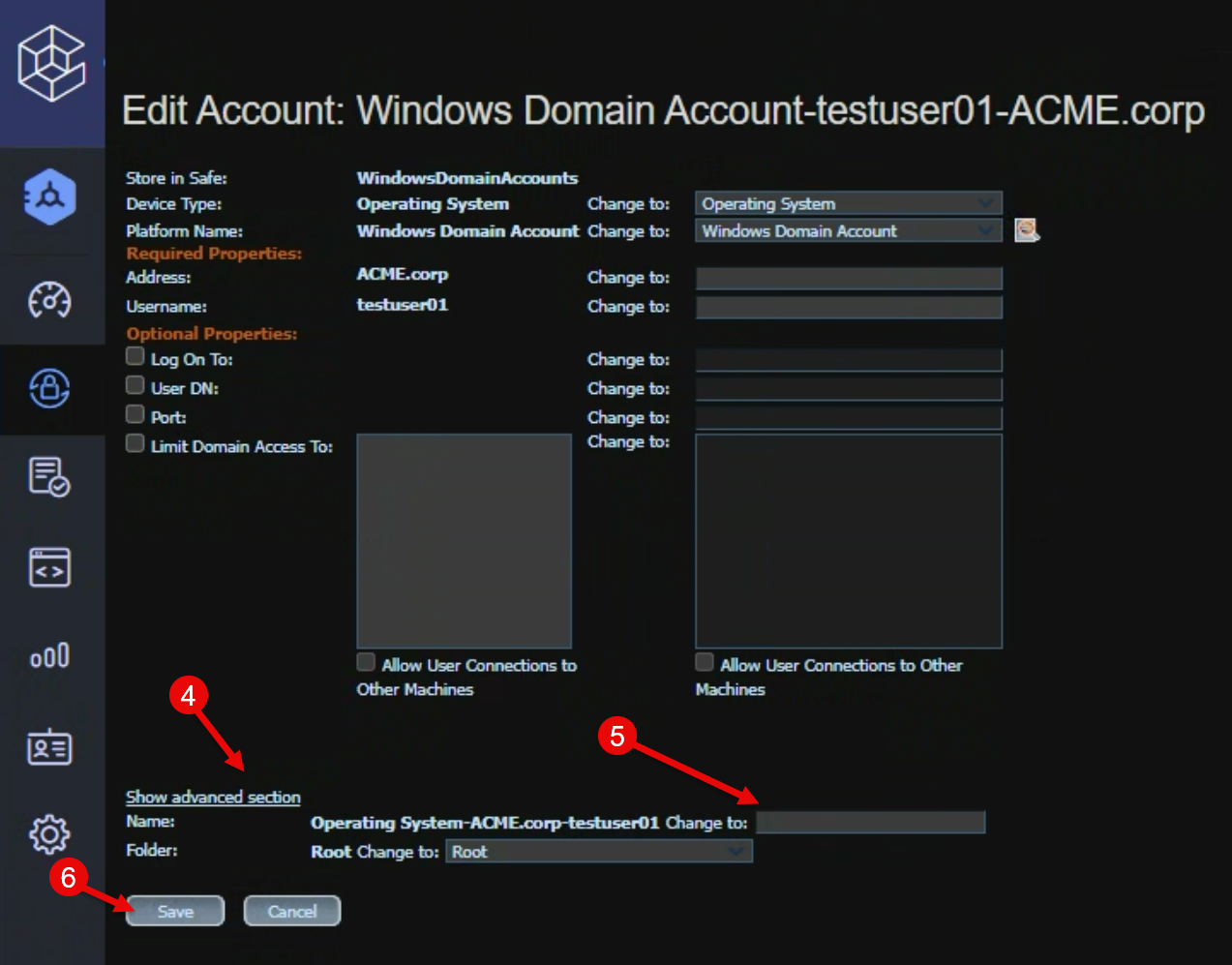Enable the Log On To checkbox
The height and width of the screenshot is (965, 1232).
click(135, 357)
